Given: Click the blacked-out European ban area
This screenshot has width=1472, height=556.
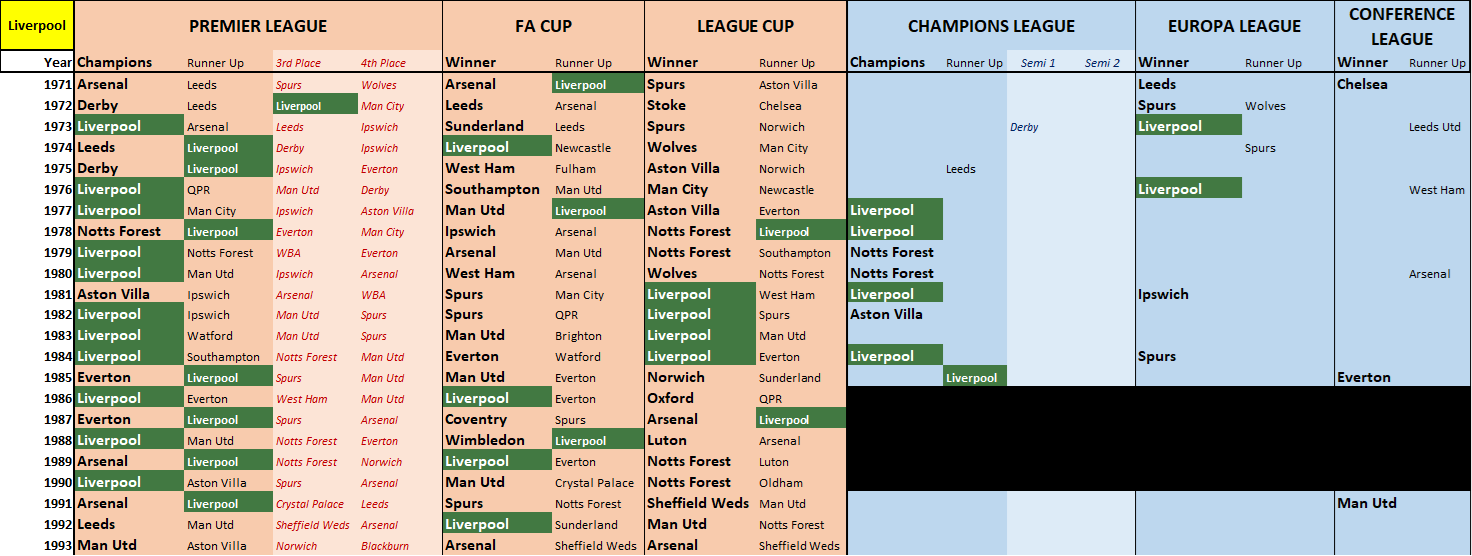Looking at the screenshot, I should click(x=1159, y=439).
